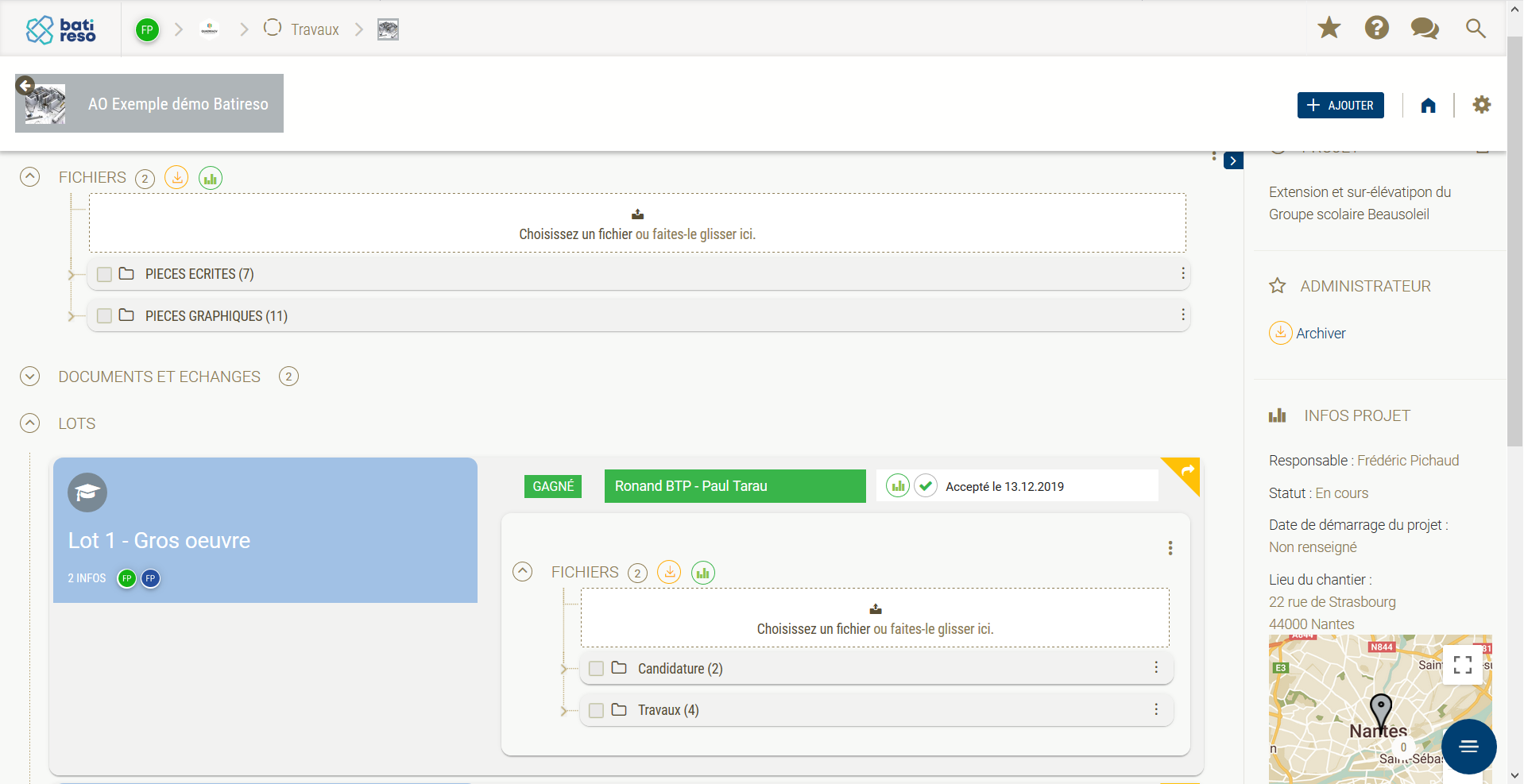The height and width of the screenshot is (784, 1524).
Task: Collapse the right side panel arrow
Action: [x=1233, y=160]
